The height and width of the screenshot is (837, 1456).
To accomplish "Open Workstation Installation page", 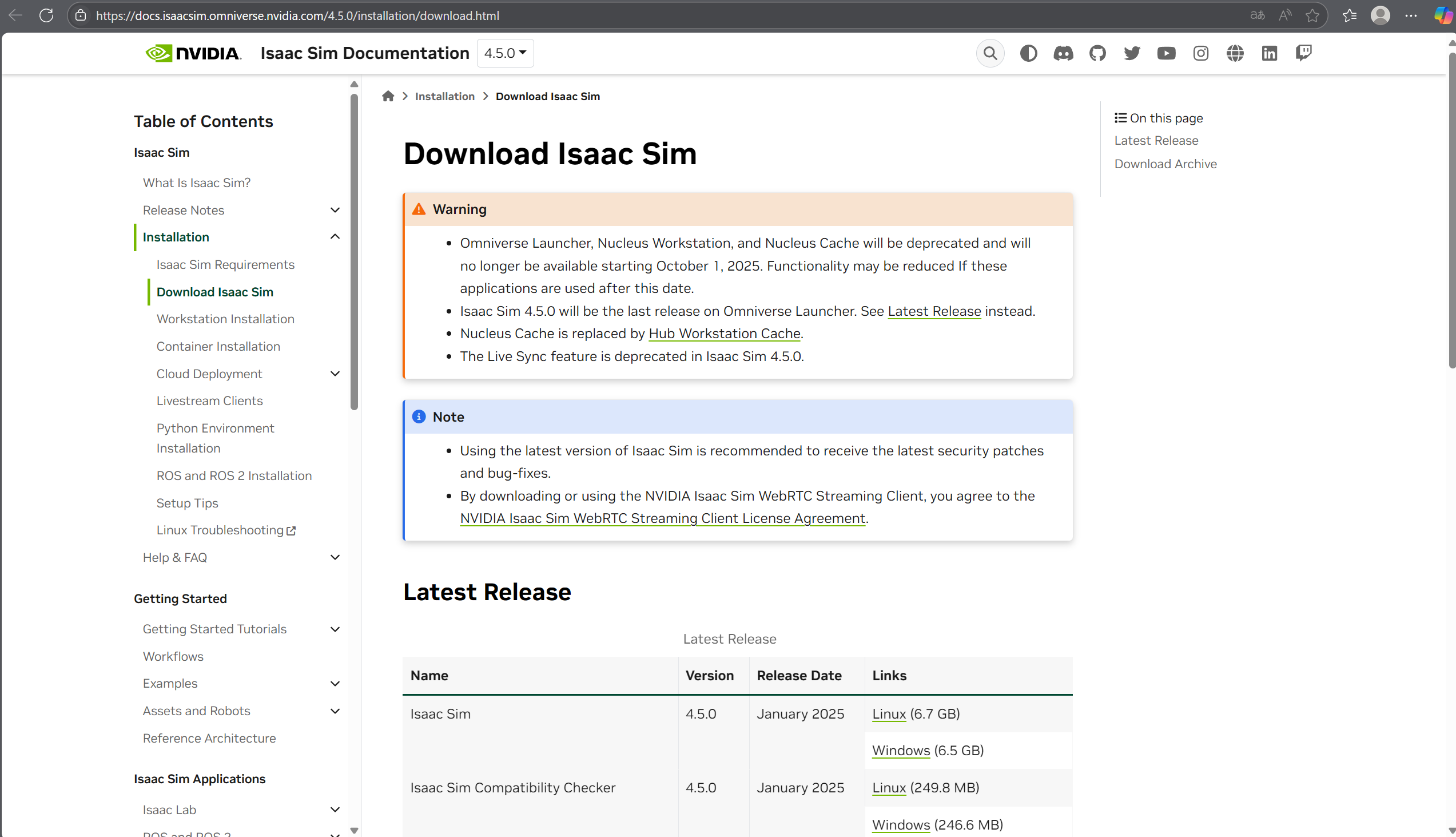I will coord(225,319).
